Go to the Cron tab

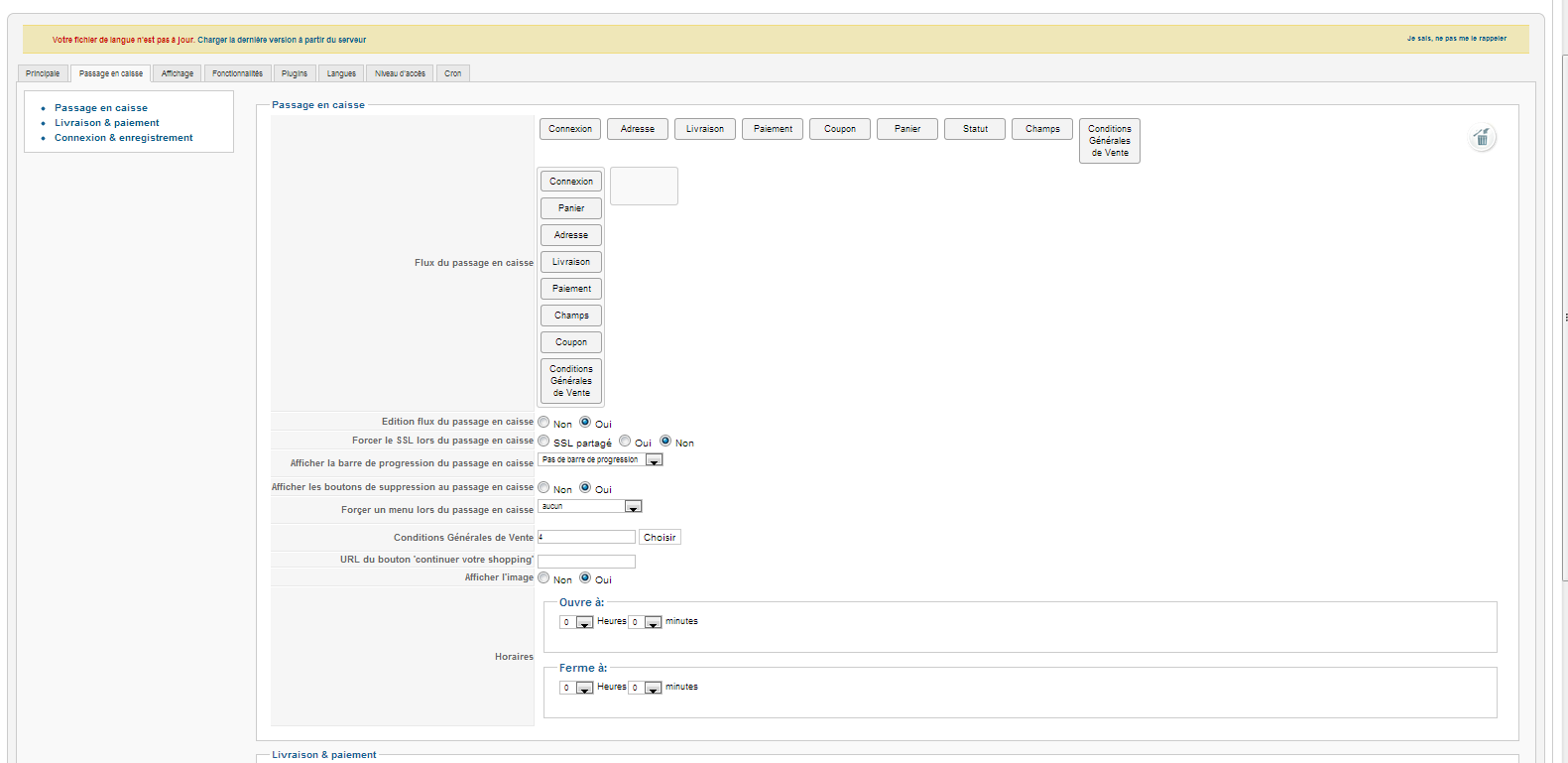[452, 73]
